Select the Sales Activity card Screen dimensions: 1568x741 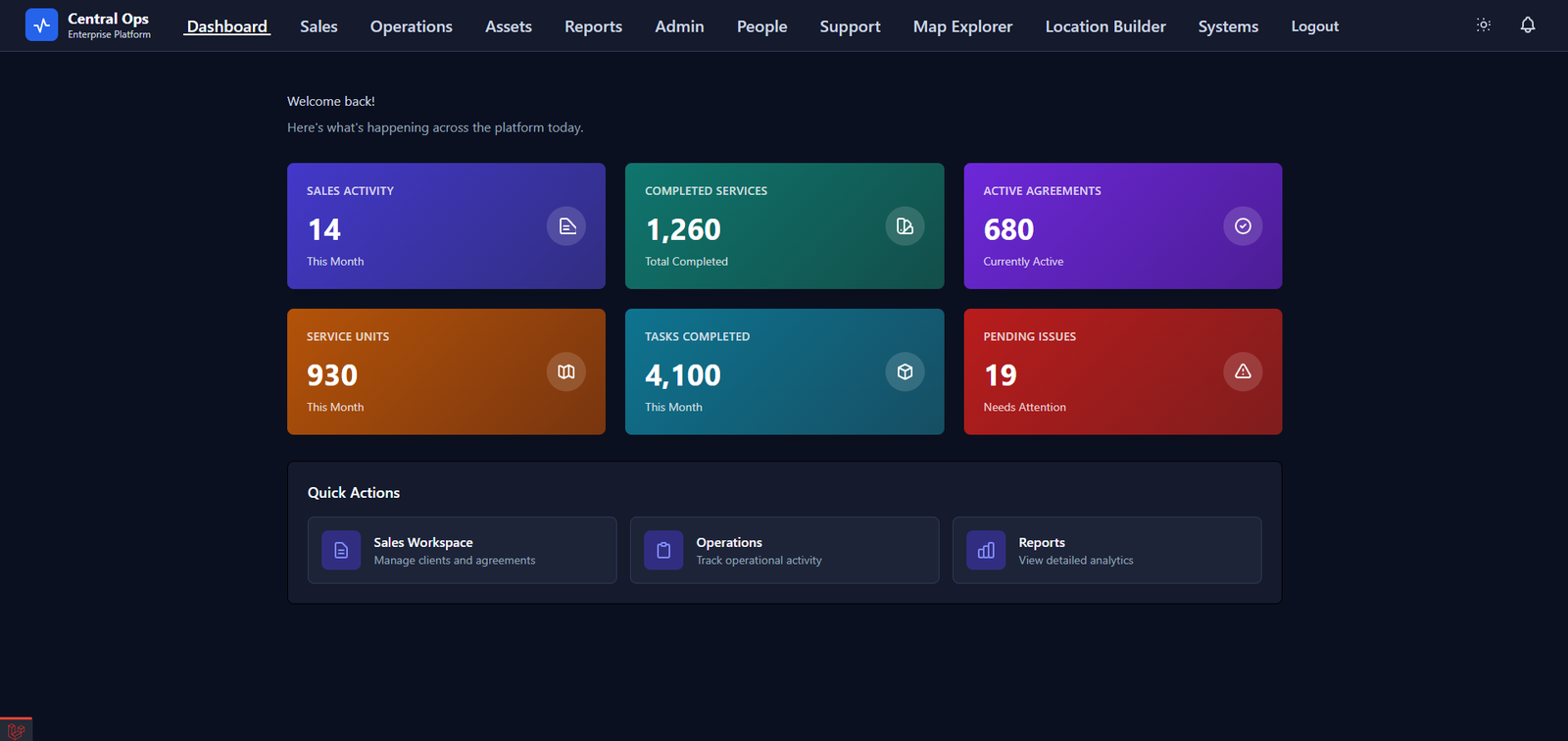tap(446, 225)
